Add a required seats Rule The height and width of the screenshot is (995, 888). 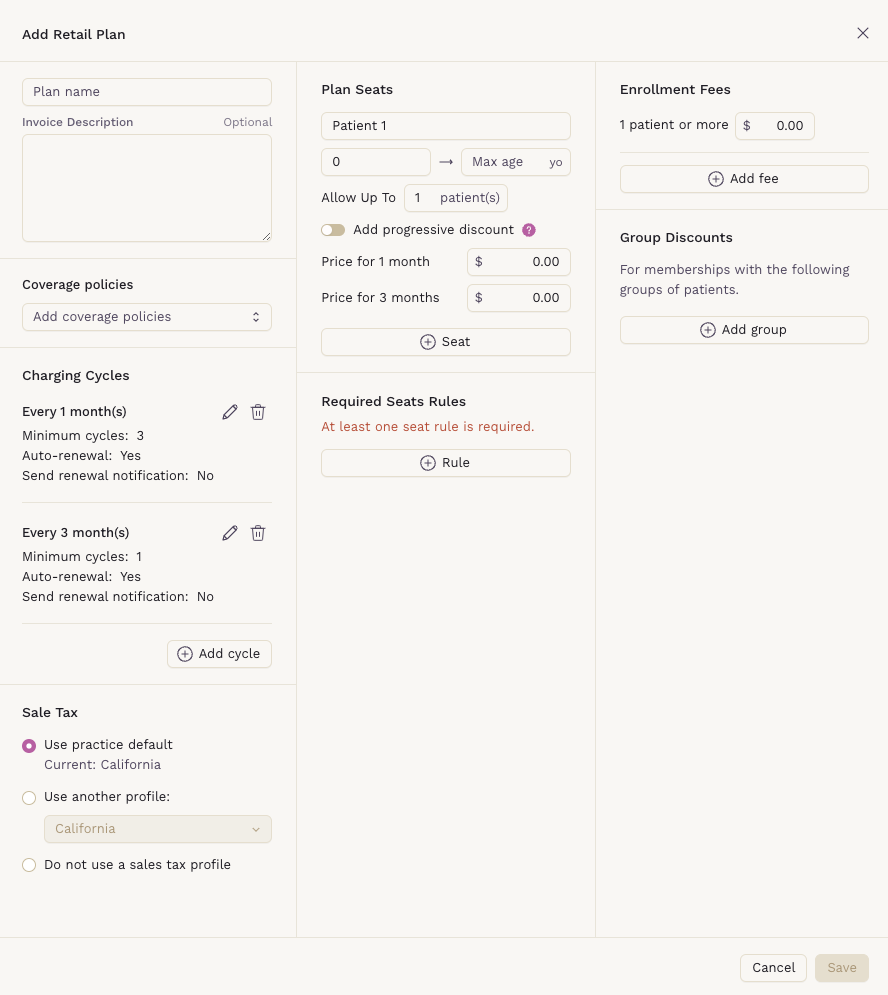pyautogui.click(x=446, y=463)
